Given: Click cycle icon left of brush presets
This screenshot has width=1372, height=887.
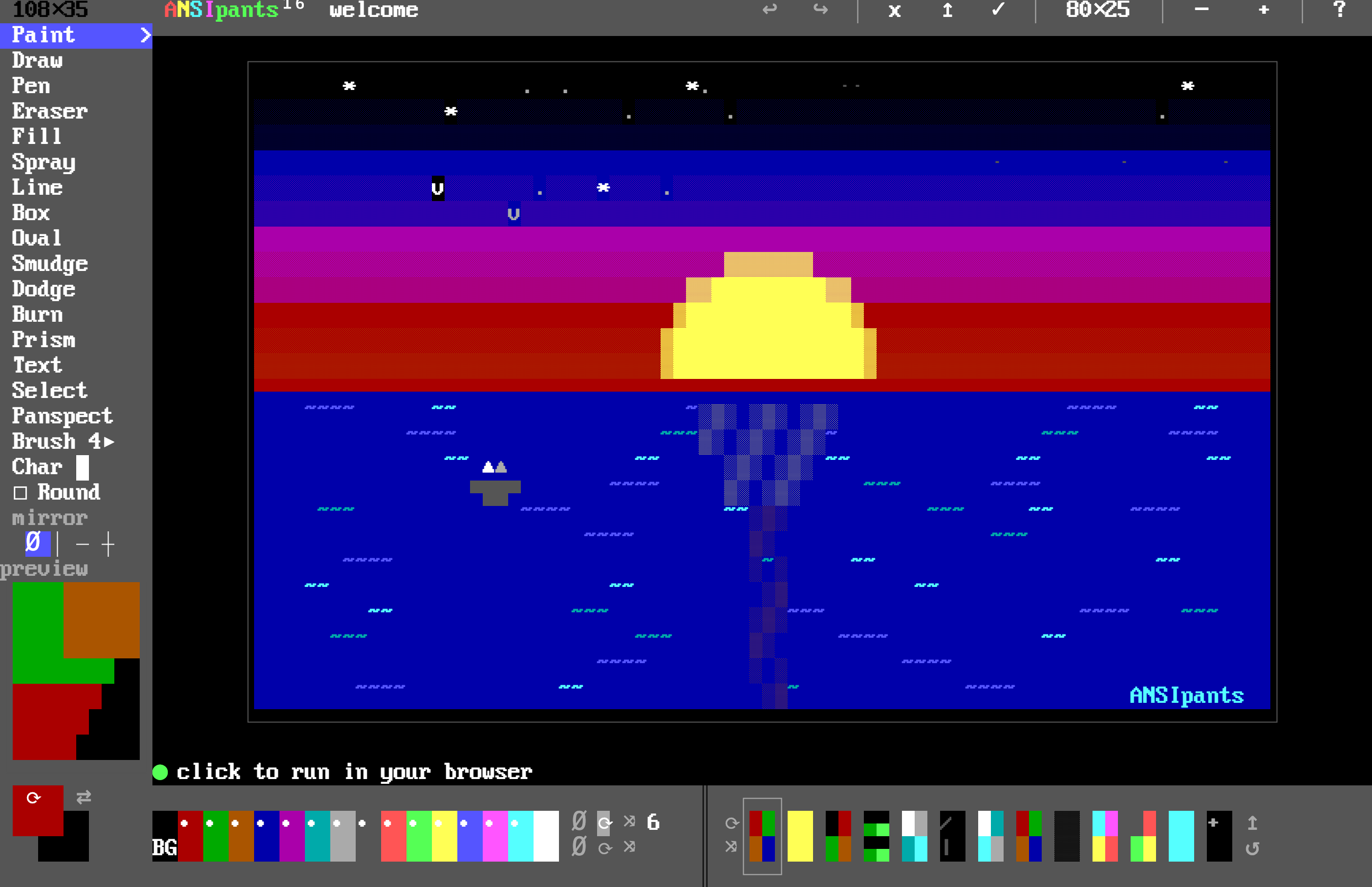Looking at the screenshot, I should (732, 823).
